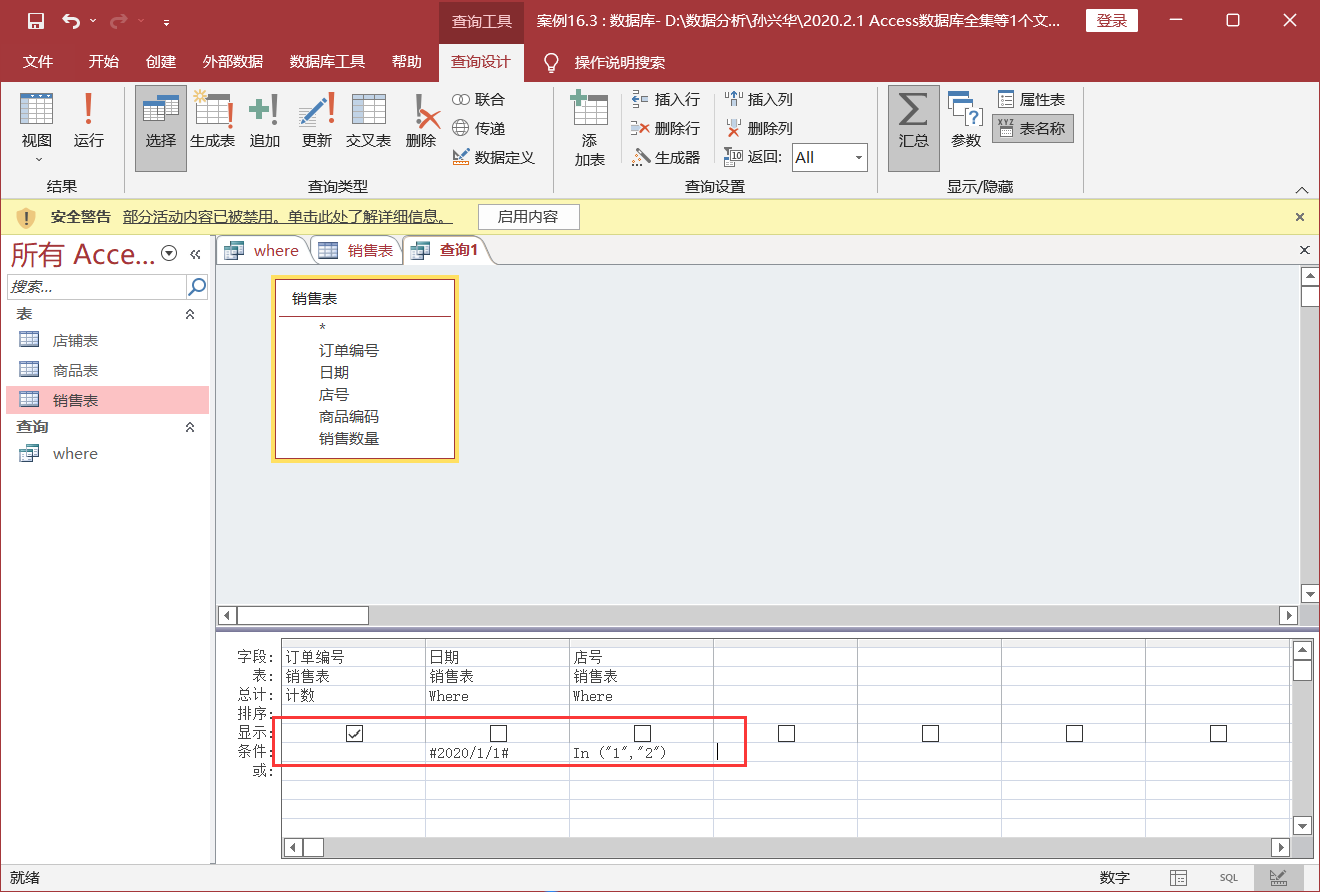Click the Save icon in title bar
Image resolution: width=1320 pixels, height=892 pixels.
pos(35,21)
